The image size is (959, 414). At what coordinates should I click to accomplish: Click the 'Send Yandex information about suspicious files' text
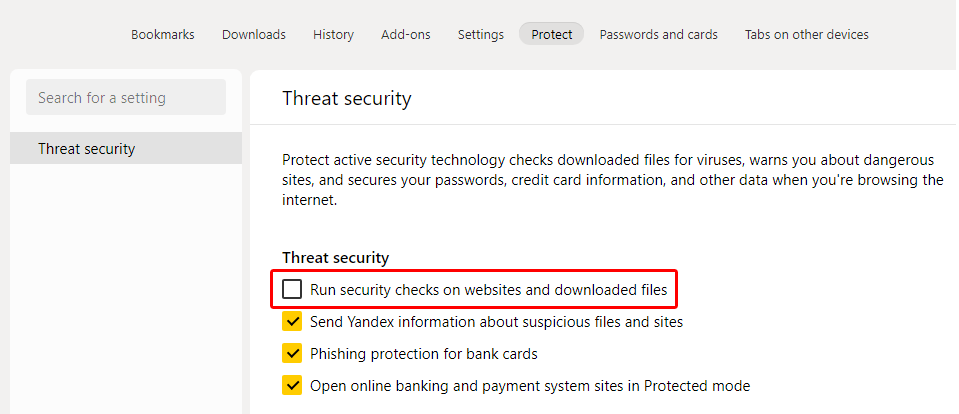click(x=496, y=322)
